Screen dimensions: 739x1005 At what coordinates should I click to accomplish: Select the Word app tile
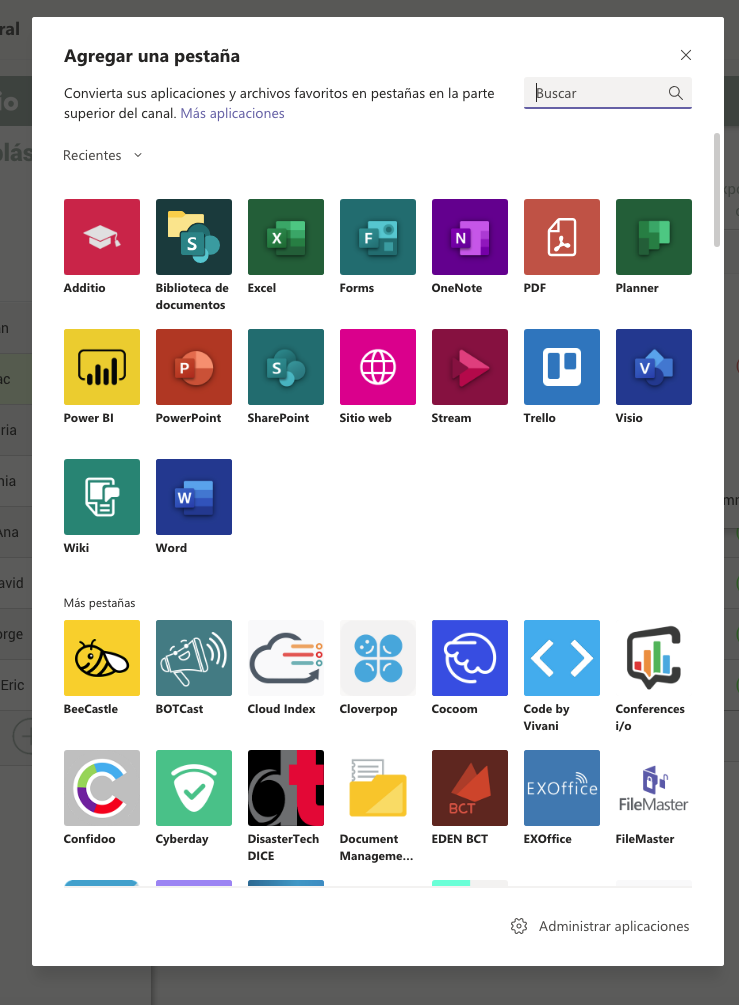(194, 497)
